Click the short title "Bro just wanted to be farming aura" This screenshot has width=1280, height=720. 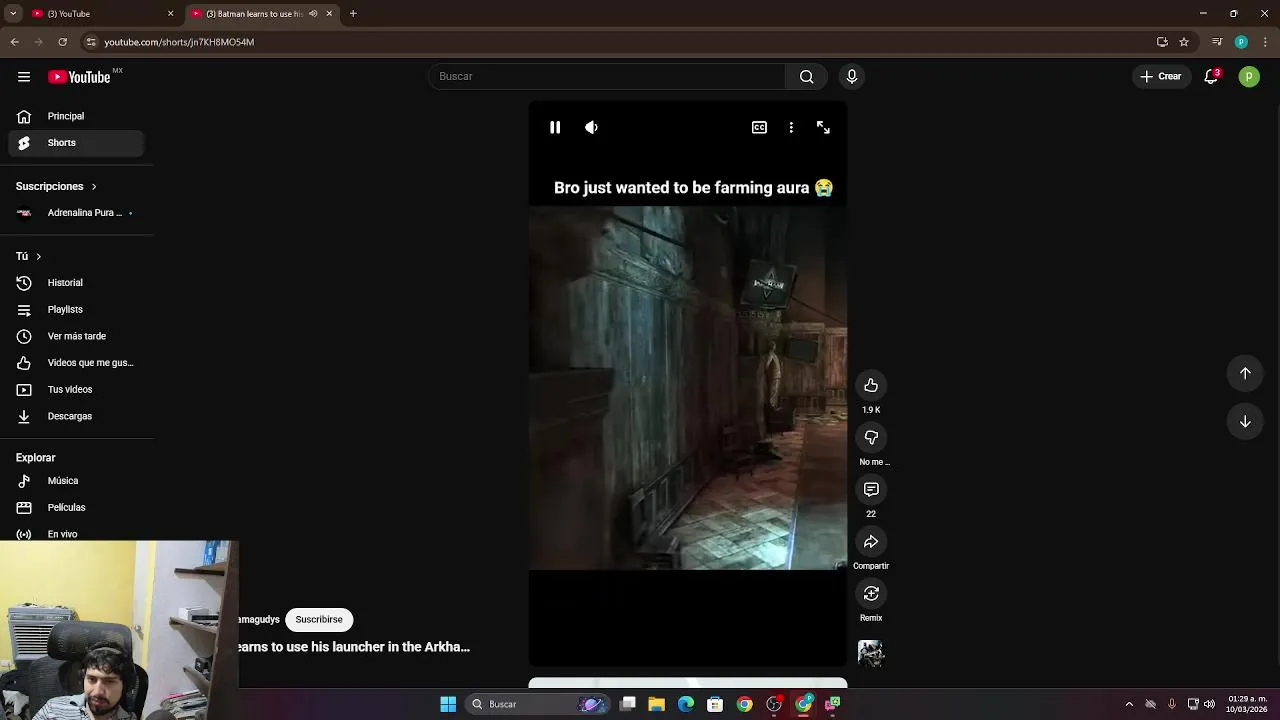(693, 187)
